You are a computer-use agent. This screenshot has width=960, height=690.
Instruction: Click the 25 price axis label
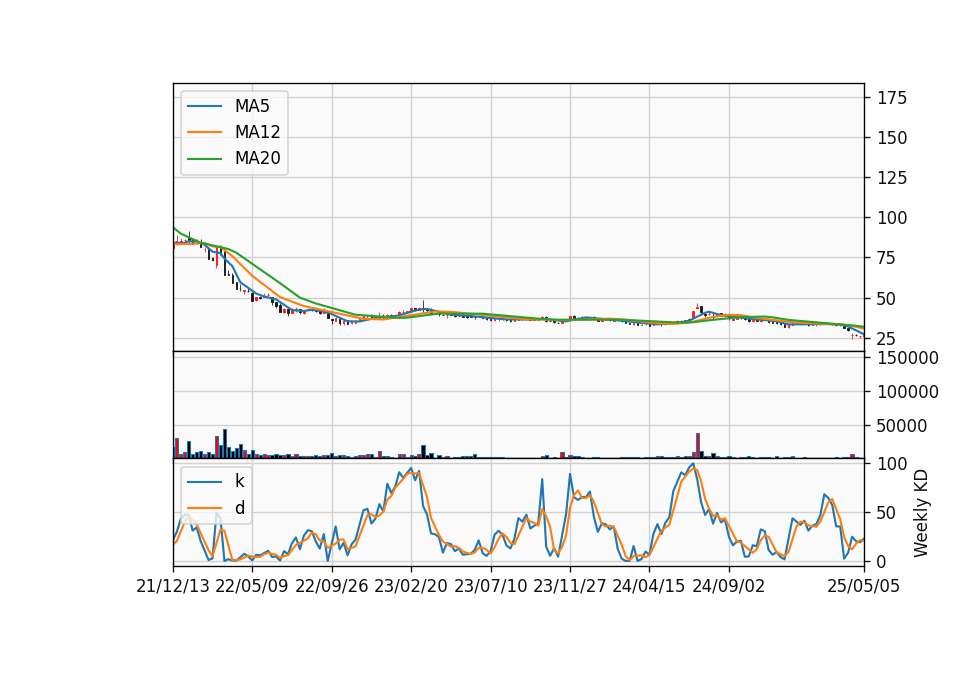(x=887, y=339)
